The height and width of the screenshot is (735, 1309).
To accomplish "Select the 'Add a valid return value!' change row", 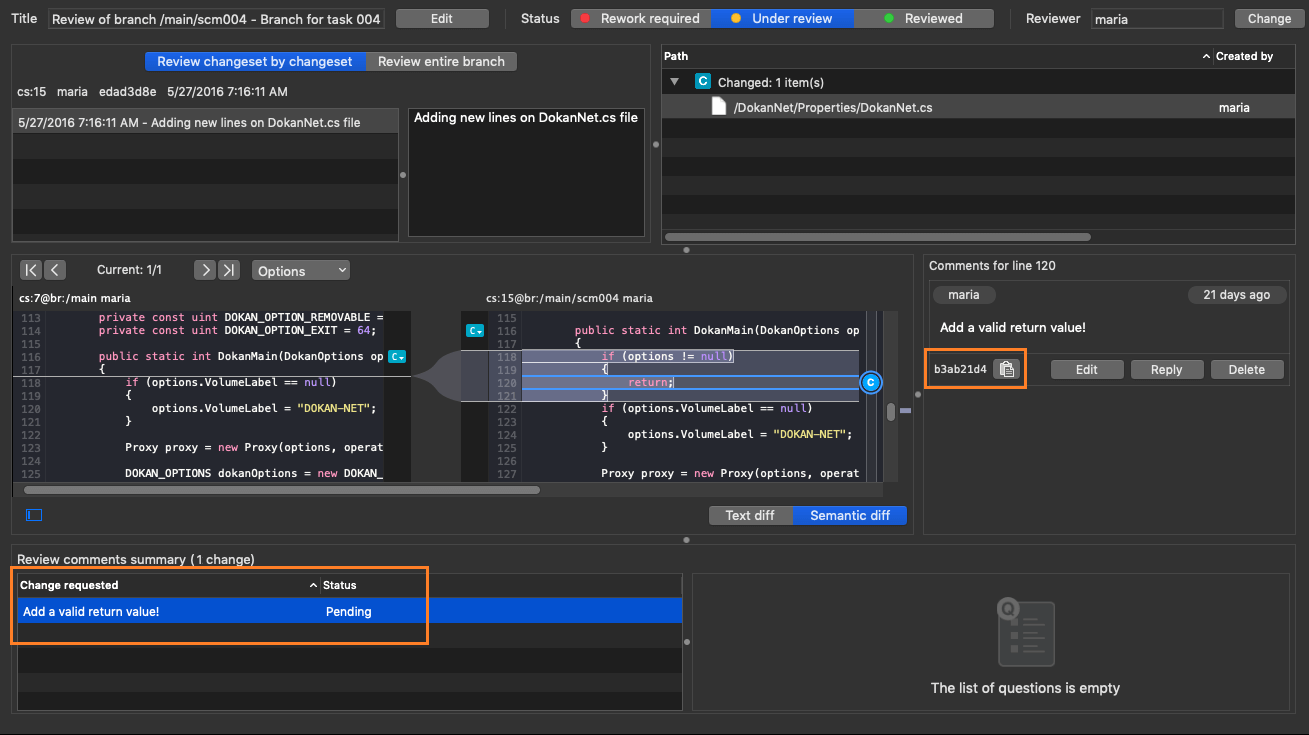I will [x=349, y=611].
